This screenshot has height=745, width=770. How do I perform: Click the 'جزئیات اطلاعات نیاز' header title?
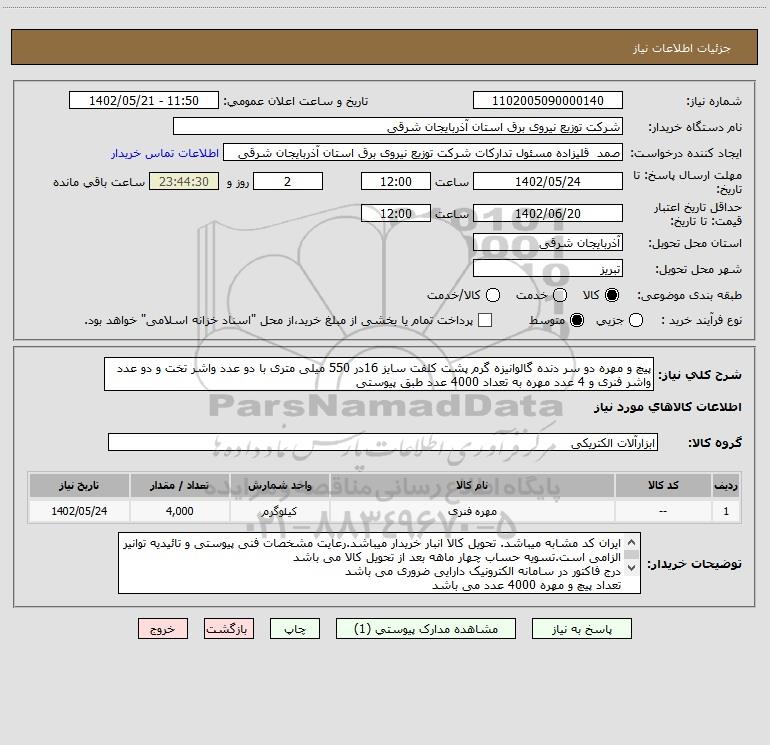[x=682, y=48]
